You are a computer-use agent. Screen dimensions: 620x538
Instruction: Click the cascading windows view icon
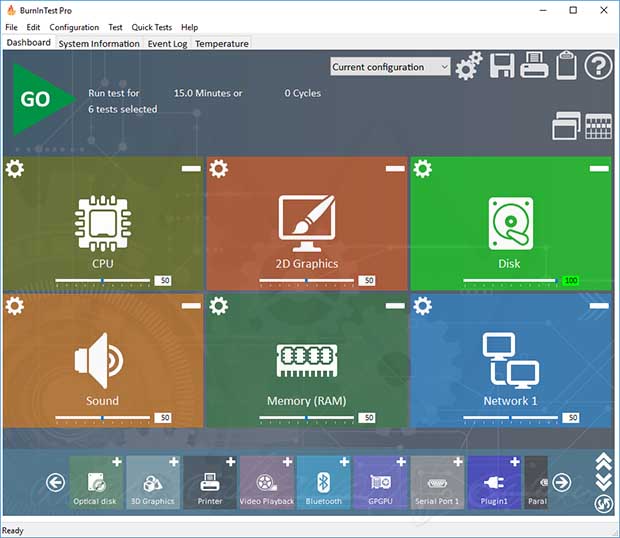pos(565,126)
